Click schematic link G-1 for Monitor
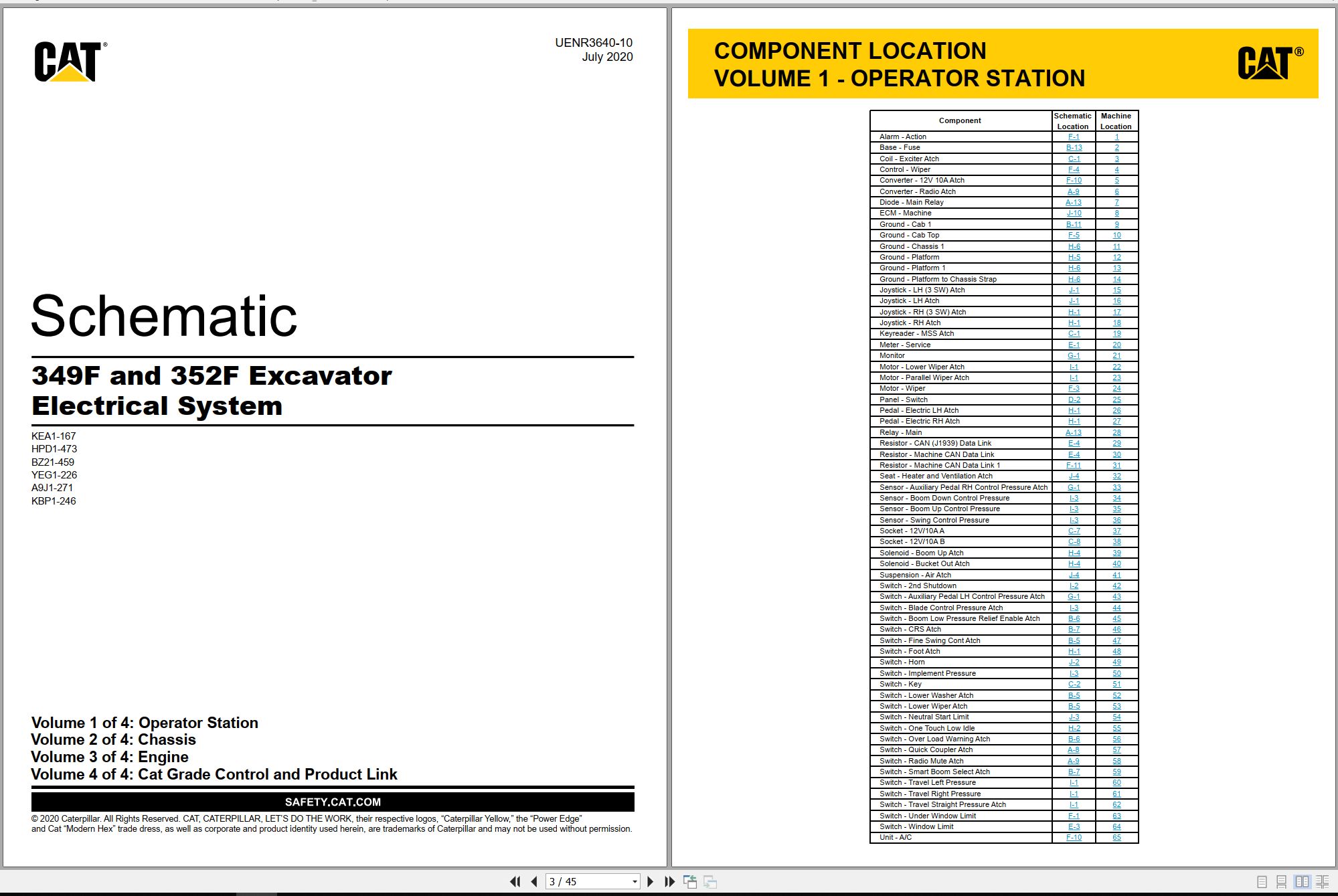 (1074, 355)
